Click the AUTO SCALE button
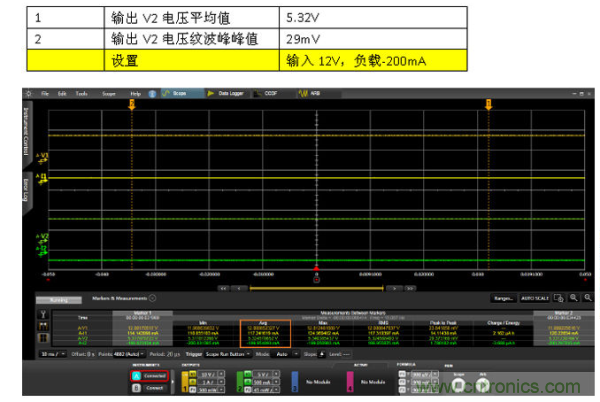 click(x=535, y=297)
